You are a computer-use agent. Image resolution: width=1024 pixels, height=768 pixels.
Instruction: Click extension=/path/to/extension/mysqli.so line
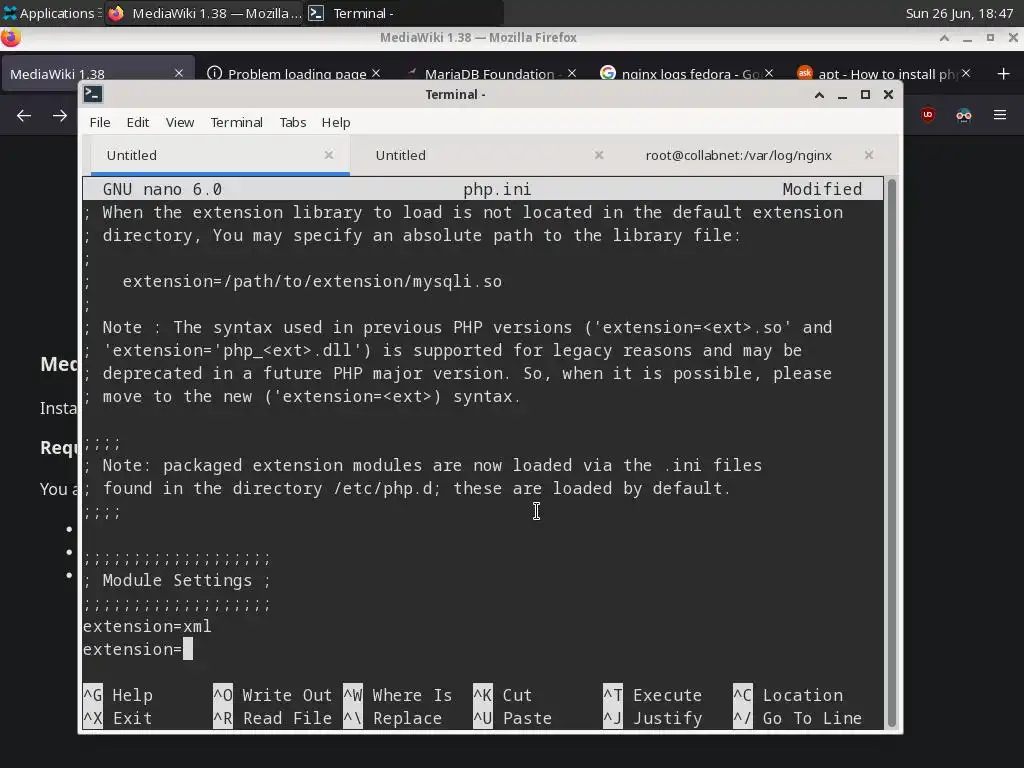(x=293, y=281)
